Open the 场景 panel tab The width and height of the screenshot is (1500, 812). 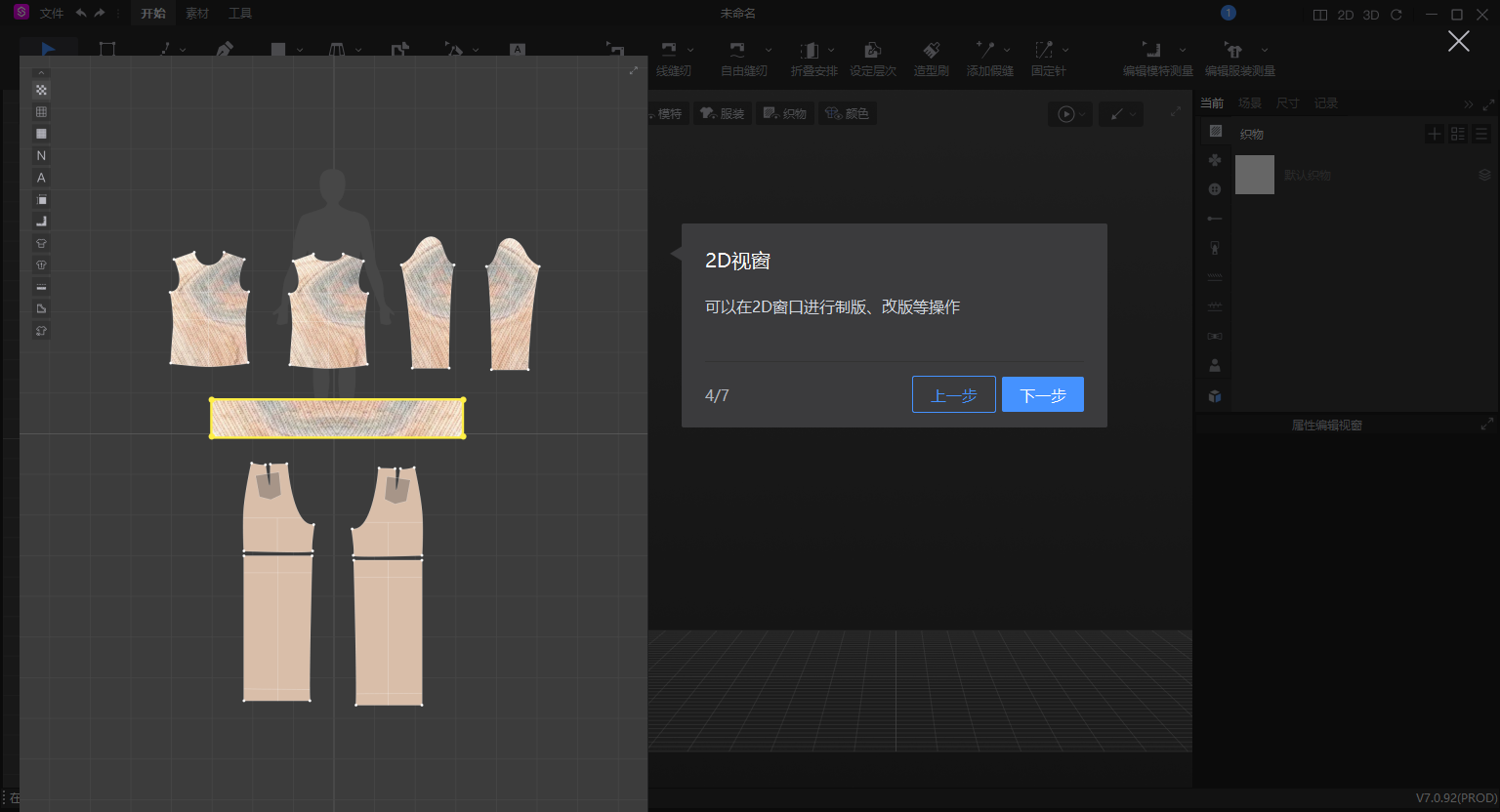pyautogui.click(x=1249, y=102)
